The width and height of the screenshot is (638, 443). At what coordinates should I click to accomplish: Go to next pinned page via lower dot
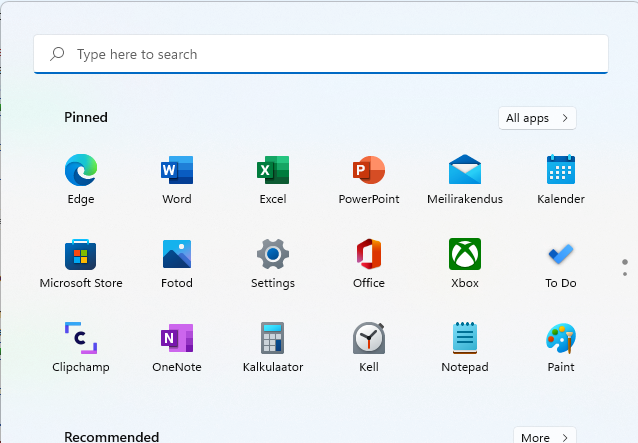pos(625,274)
